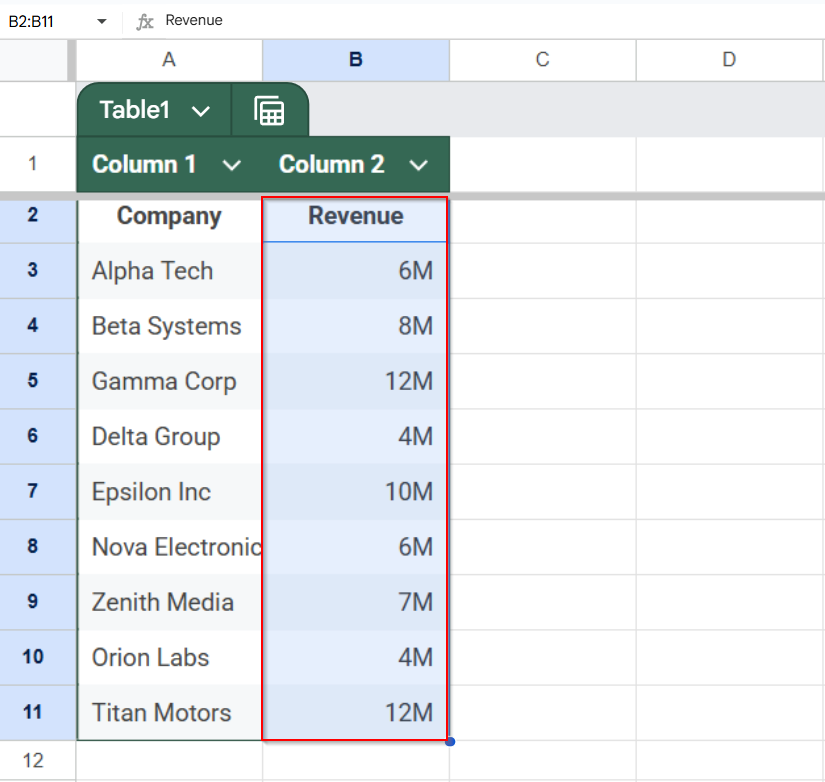Select row 7 header
The height and width of the screenshot is (782, 825).
tap(33, 492)
